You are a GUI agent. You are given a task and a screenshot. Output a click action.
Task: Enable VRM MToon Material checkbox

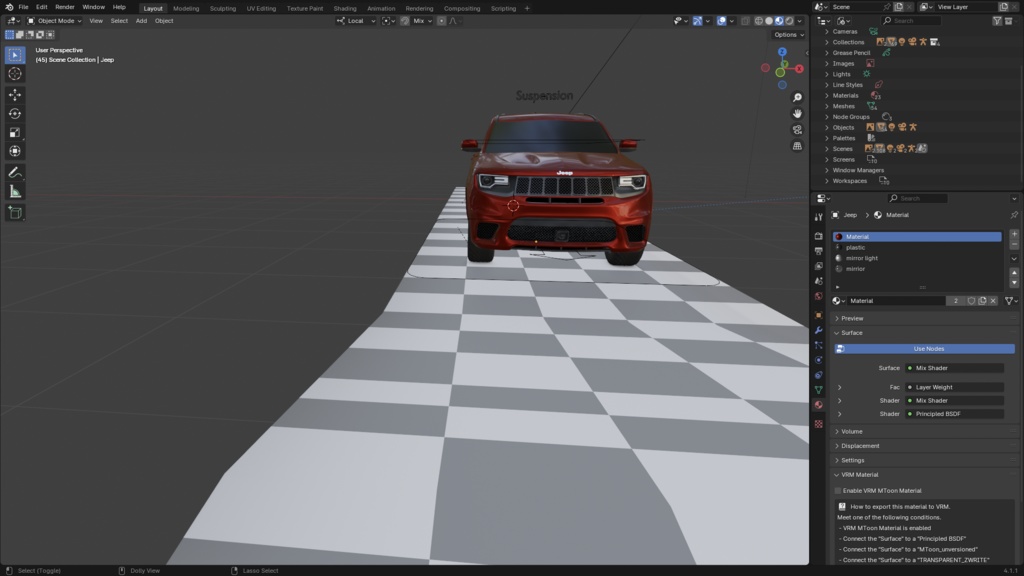tap(838, 490)
